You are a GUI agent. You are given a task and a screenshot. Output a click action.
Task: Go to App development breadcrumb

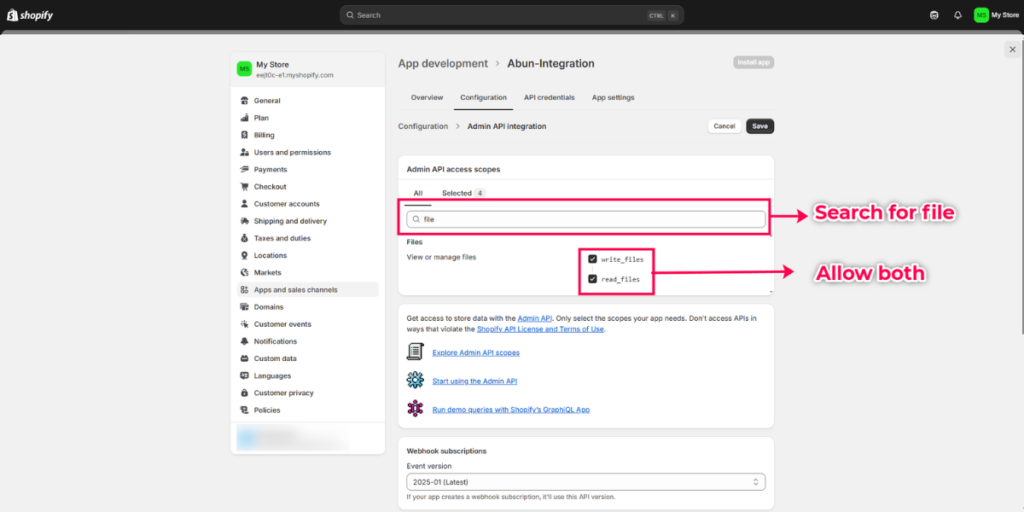443,63
